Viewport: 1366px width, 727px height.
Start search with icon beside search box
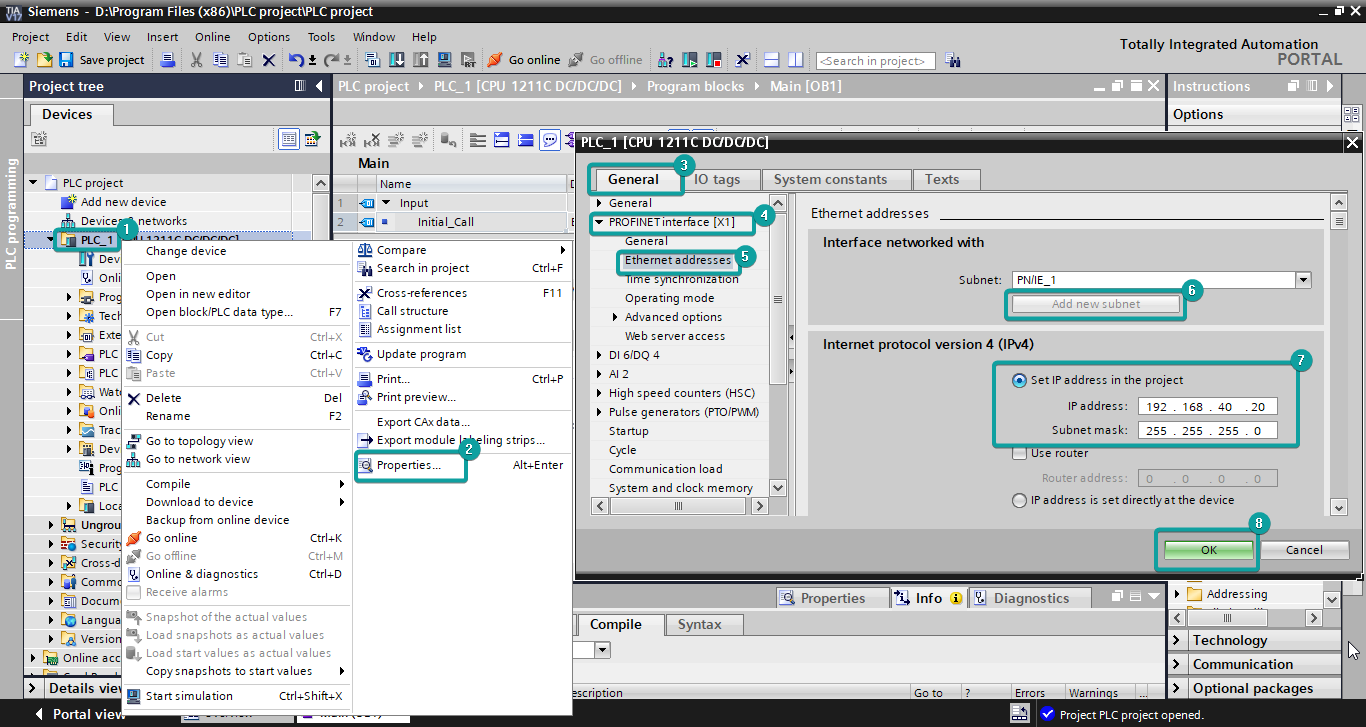coord(953,60)
